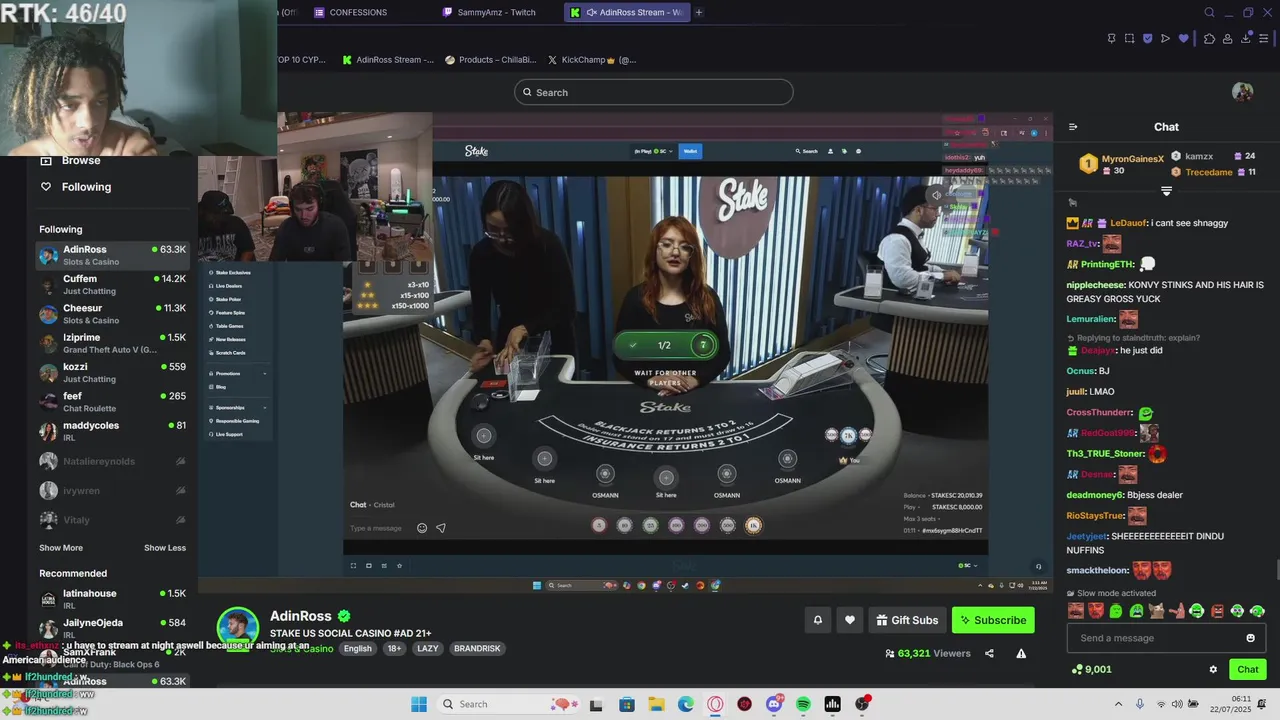The height and width of the screenshot is (720, 1280).
Task: Open Cuffem channel in Following list
Action: (x=112, y=285)
